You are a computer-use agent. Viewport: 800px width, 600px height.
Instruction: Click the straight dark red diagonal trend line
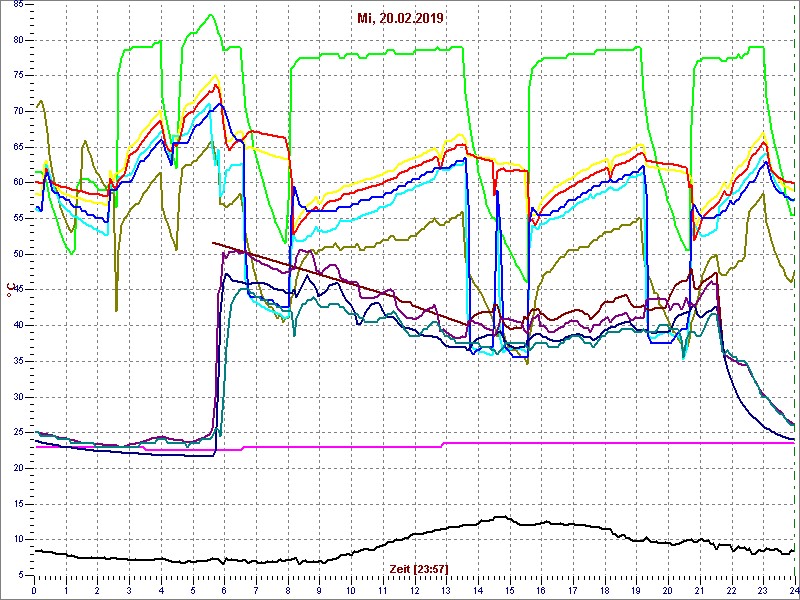[x=339, y=283]
